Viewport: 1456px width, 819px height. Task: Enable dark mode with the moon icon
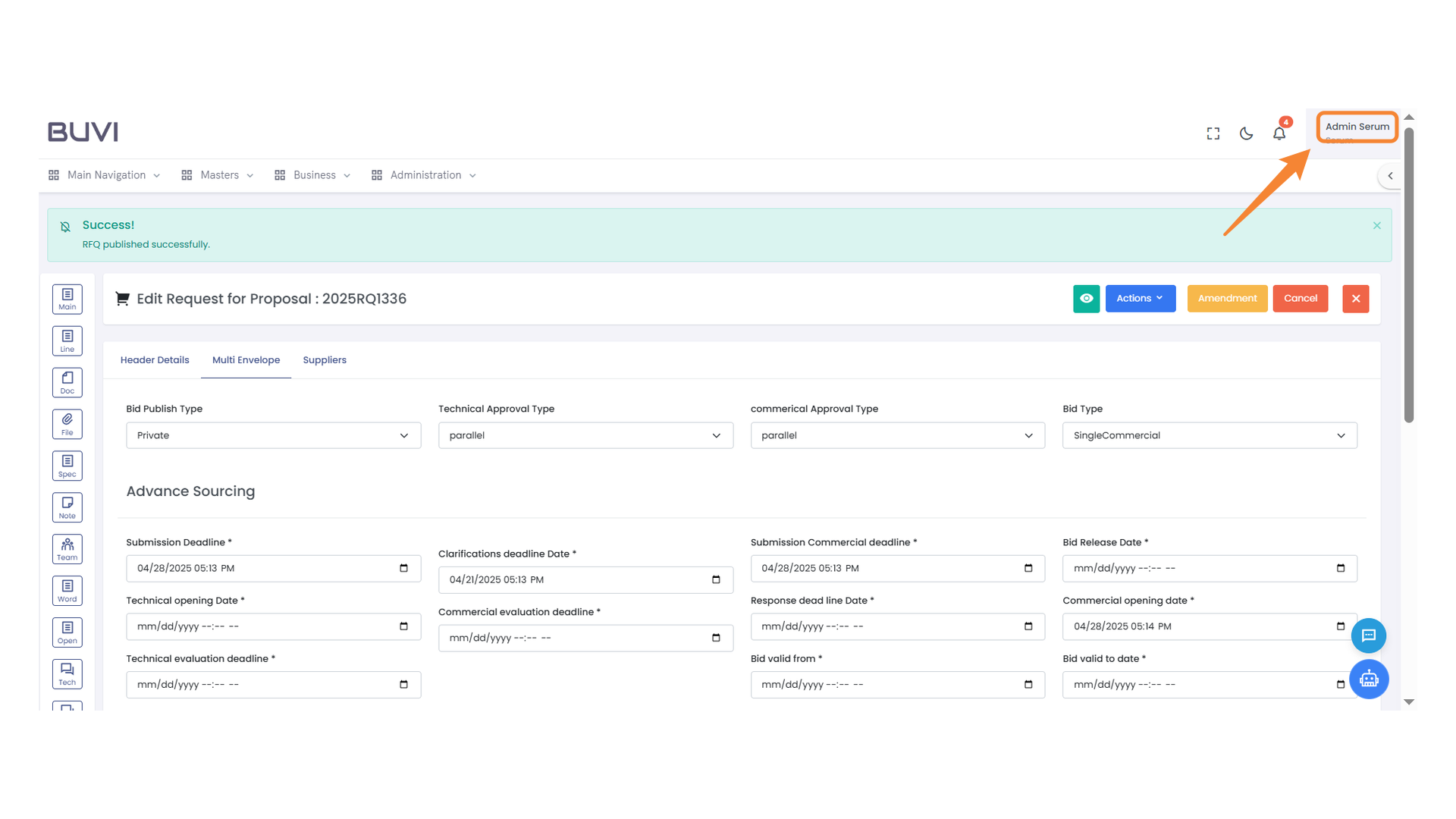point(1246,133)
